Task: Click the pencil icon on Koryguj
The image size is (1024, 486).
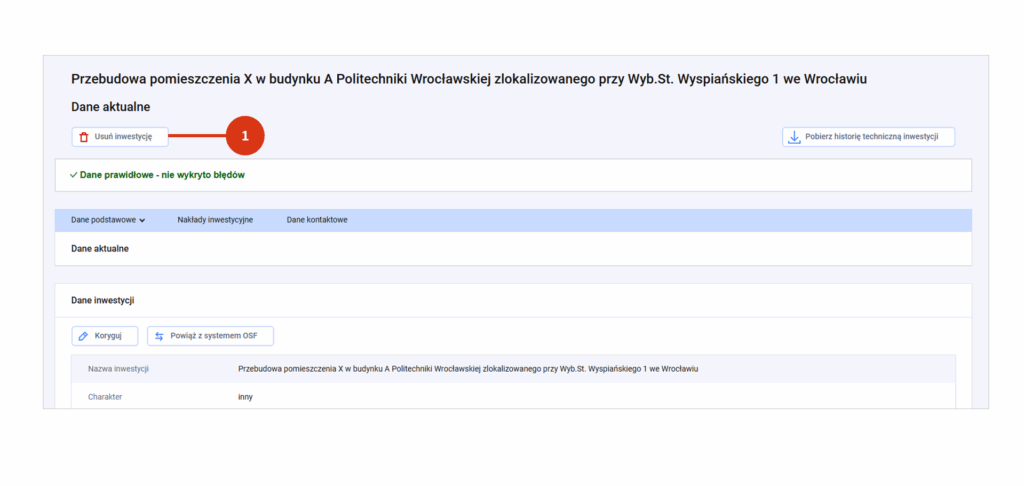Action: click(83, 336)
